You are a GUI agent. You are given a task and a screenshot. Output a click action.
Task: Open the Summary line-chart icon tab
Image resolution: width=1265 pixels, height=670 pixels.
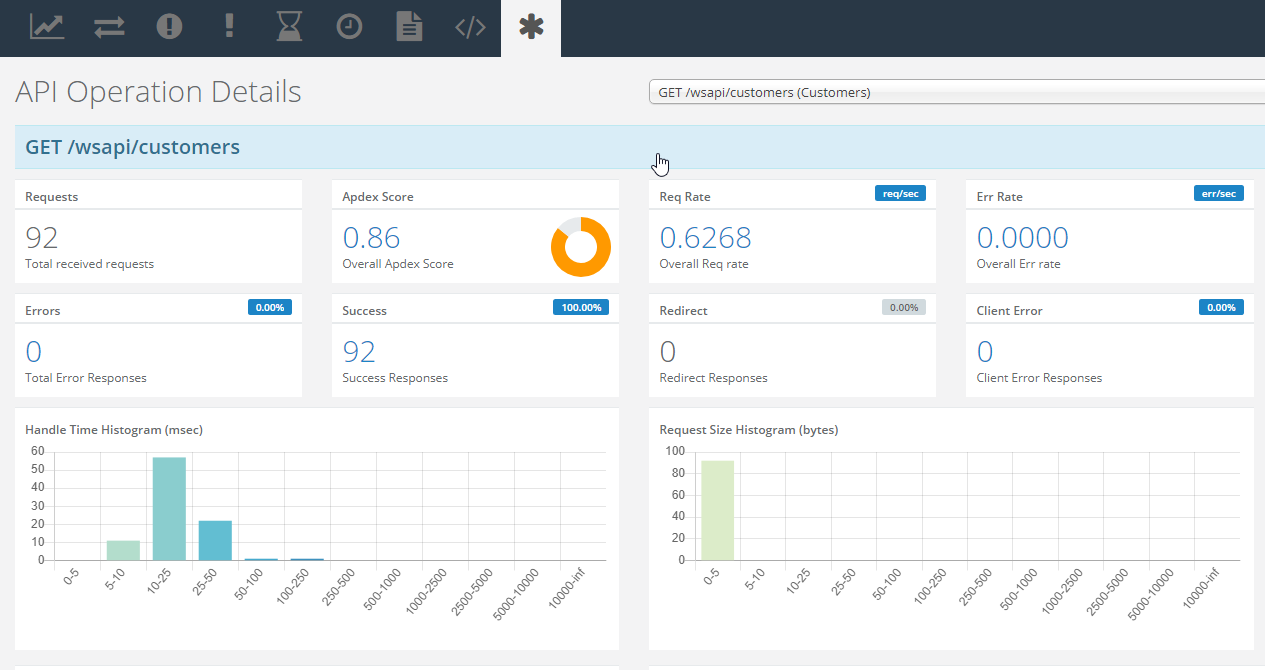[47, 27]
